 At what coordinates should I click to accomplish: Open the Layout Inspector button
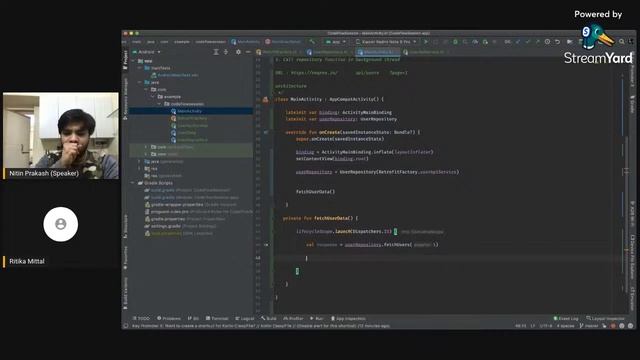point(606,318)
